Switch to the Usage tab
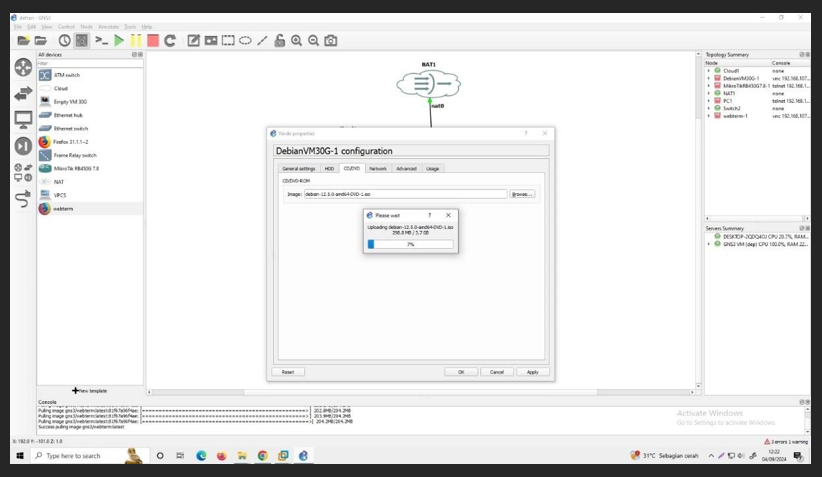 point(432,169)
